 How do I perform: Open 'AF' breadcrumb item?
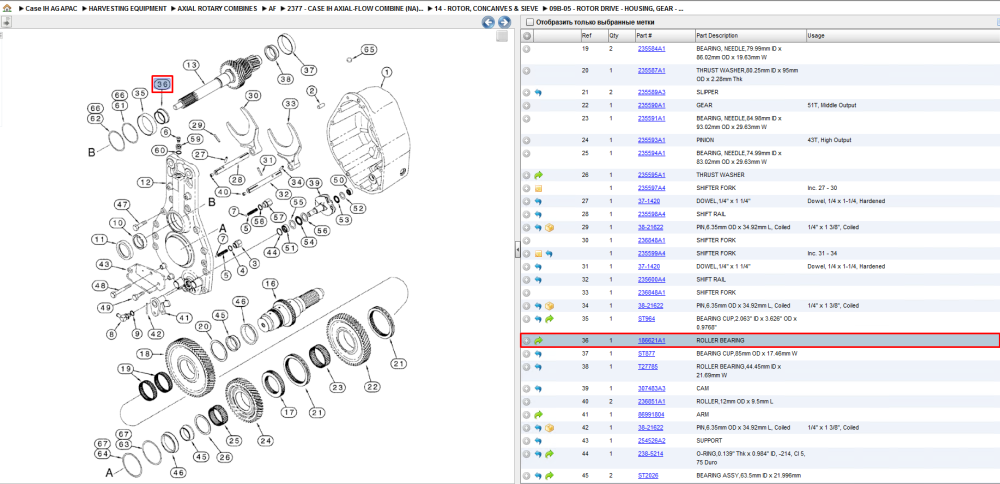(272, 10)
